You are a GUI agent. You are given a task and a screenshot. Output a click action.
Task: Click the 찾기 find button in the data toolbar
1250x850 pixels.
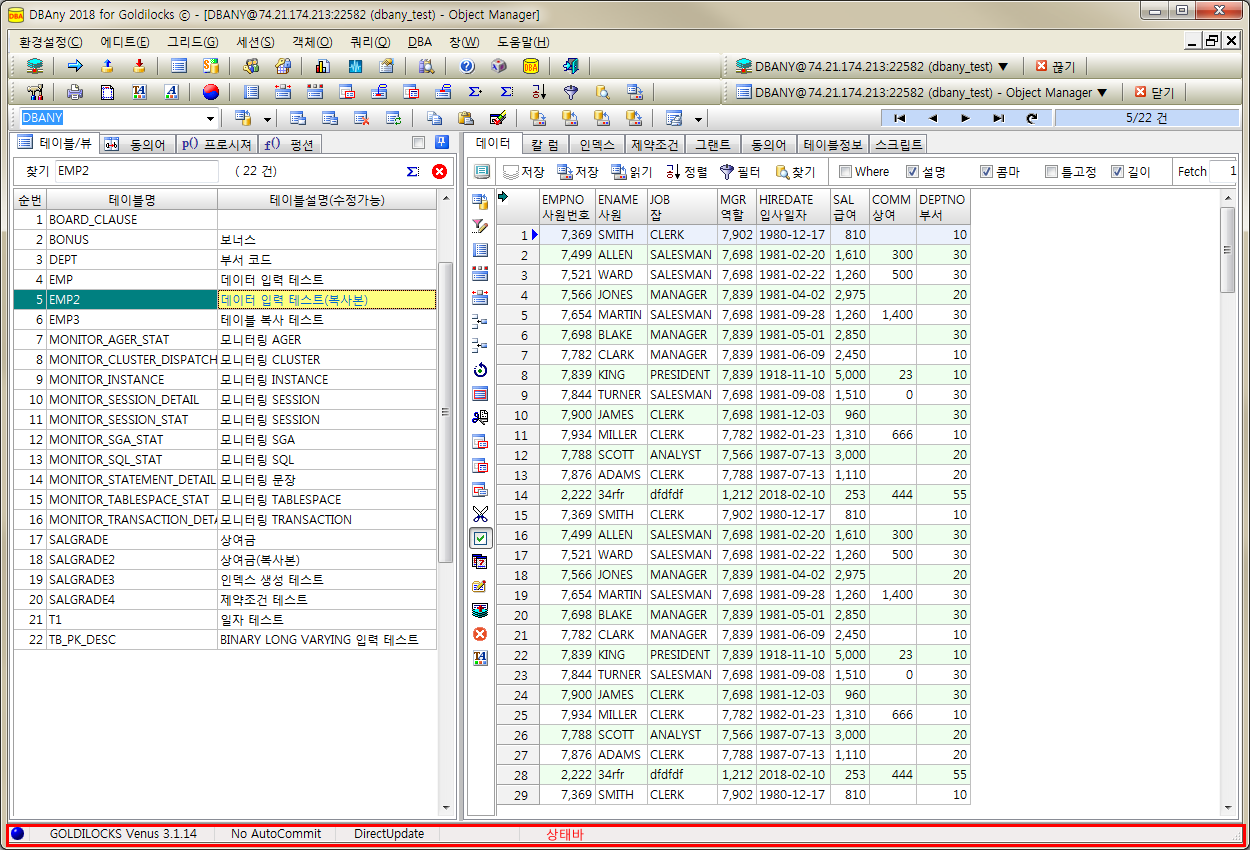click(795, 172)
